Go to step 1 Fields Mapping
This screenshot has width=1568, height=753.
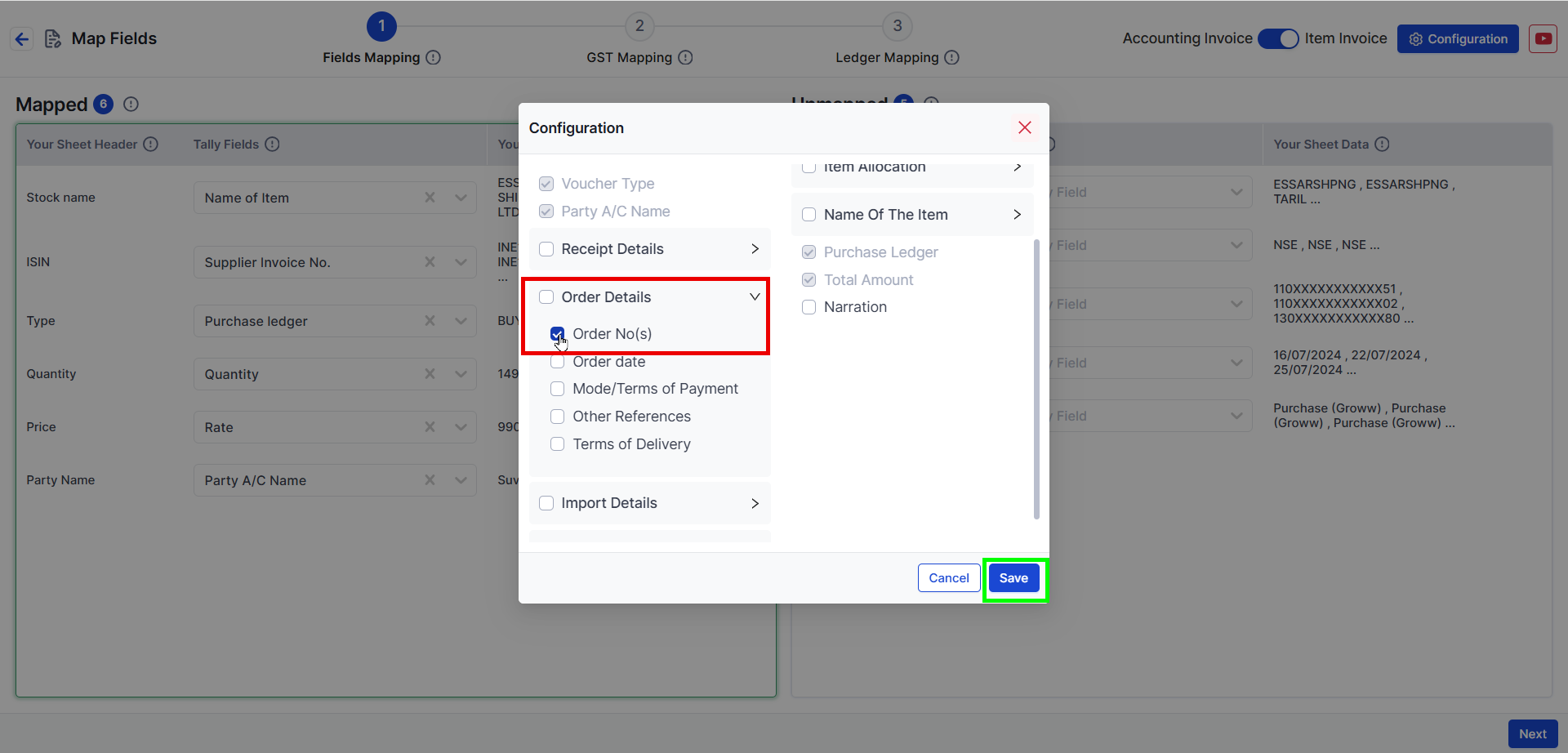[x=381, y=26]
